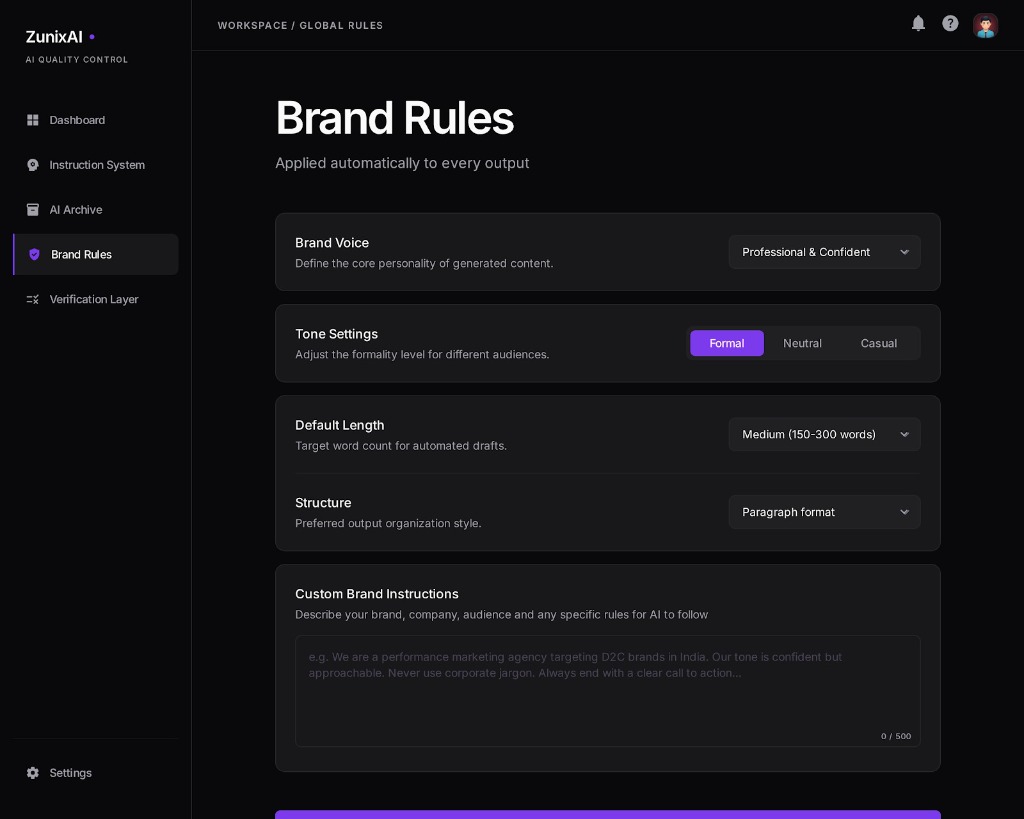Screen dimensions: 1024x819
Task: Select Brand Rules in the sidebar menu
Action: [81, 254]
